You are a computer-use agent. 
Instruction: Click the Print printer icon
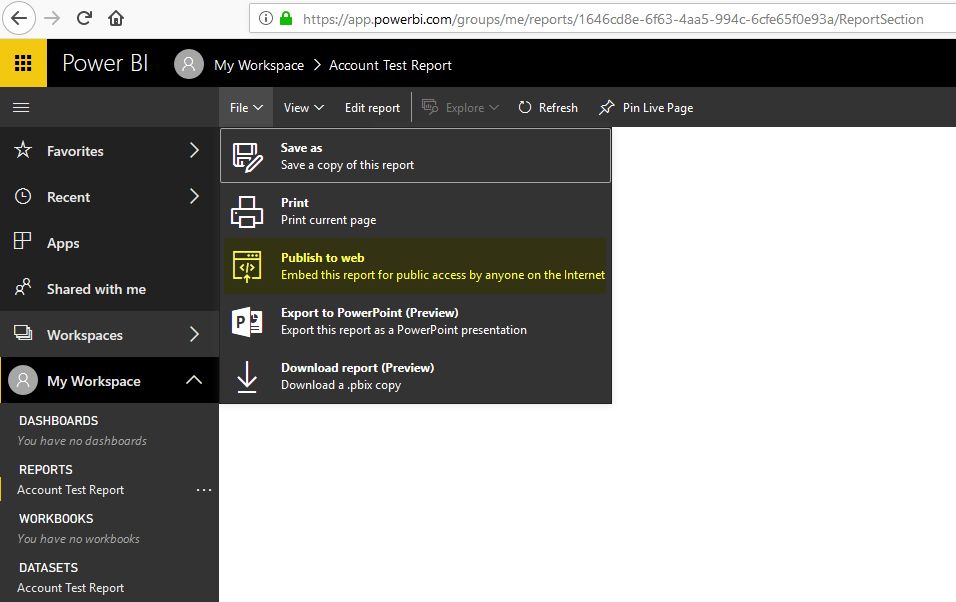[247, 212]
